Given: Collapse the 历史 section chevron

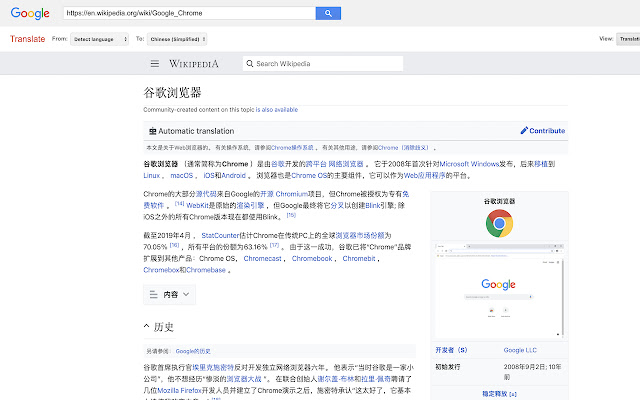Looking at the screenshot, I should pyautogui.click(x=147, y=326).
